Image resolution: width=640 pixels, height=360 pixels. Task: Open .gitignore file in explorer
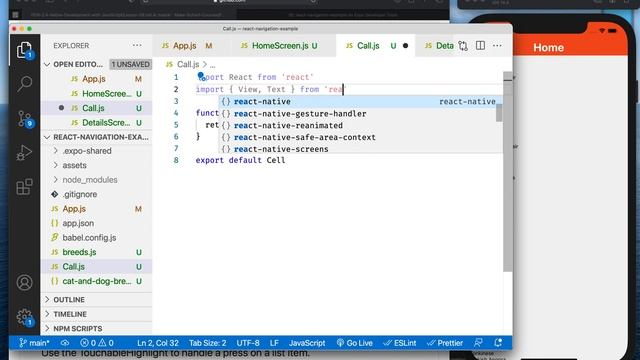pos(96,194)
